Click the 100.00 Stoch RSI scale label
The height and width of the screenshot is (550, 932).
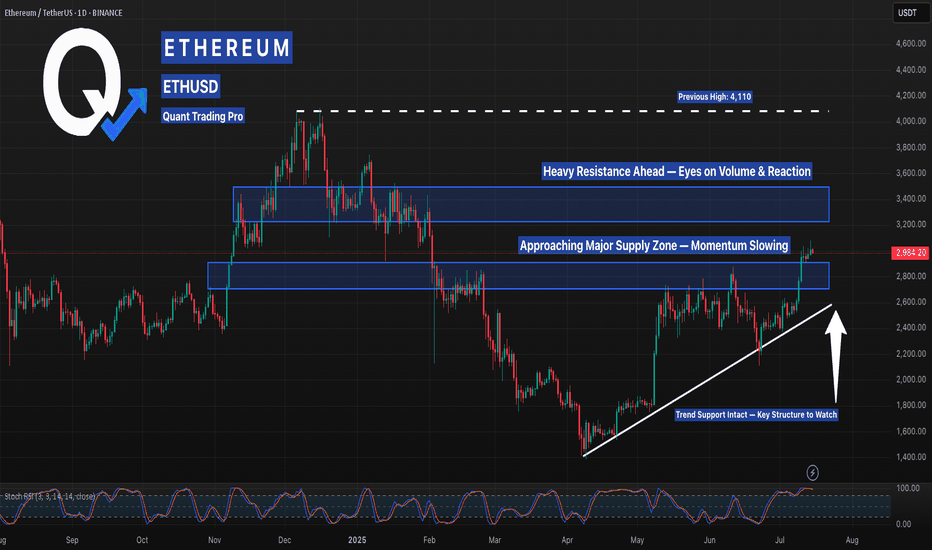click(x=908, y=488)
